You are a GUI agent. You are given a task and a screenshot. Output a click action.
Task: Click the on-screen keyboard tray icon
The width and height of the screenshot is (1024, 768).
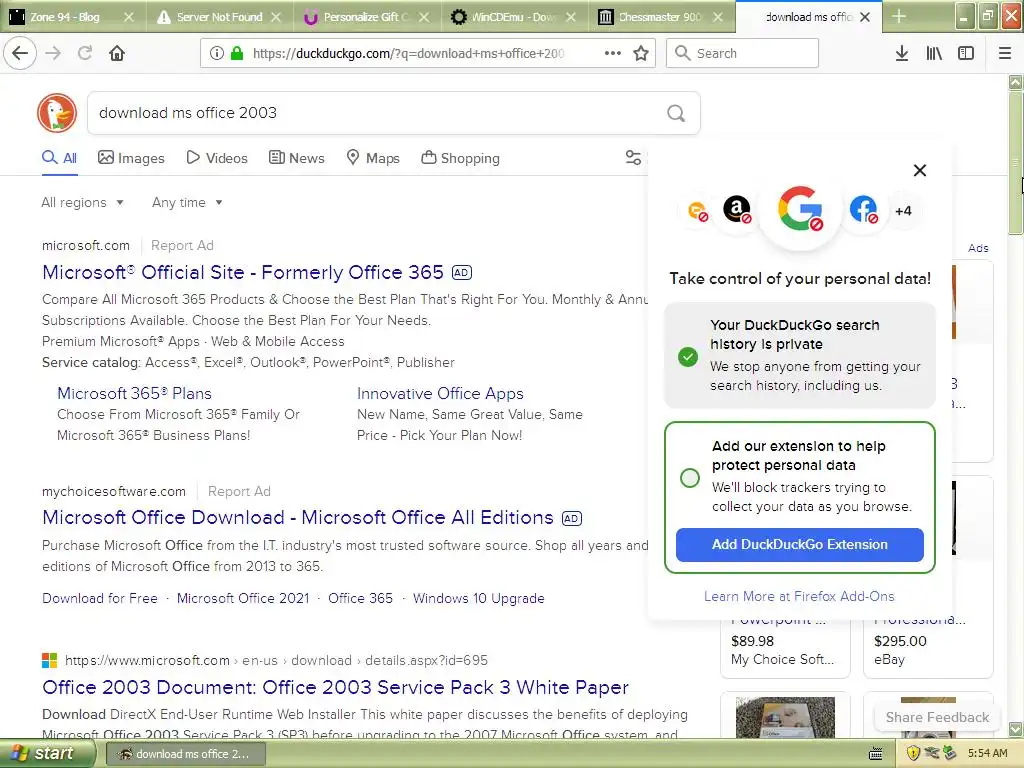coord(876,754)
